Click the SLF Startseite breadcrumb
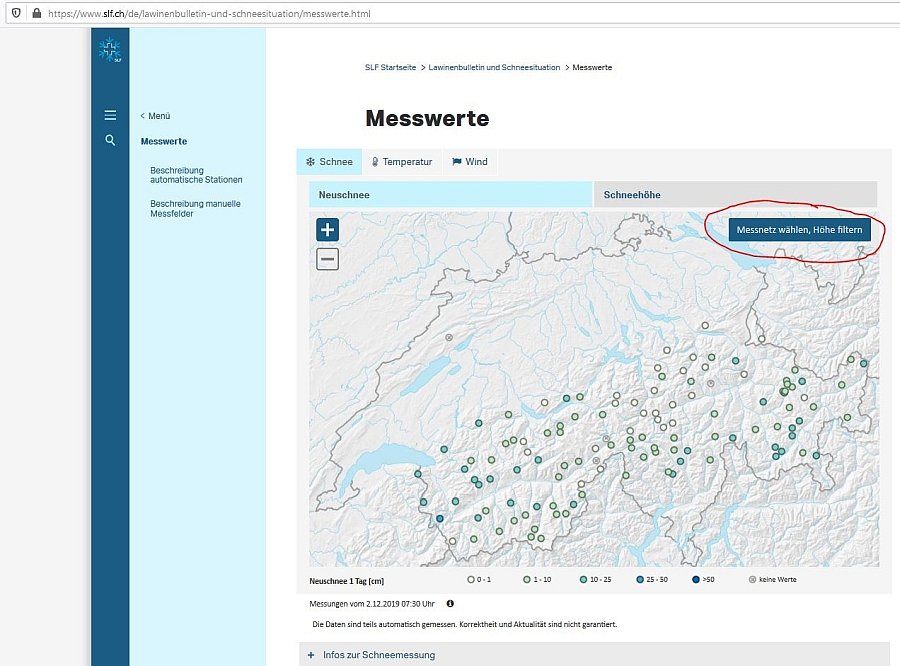Screen dimensions: 900x666 [x=390, y=67]
